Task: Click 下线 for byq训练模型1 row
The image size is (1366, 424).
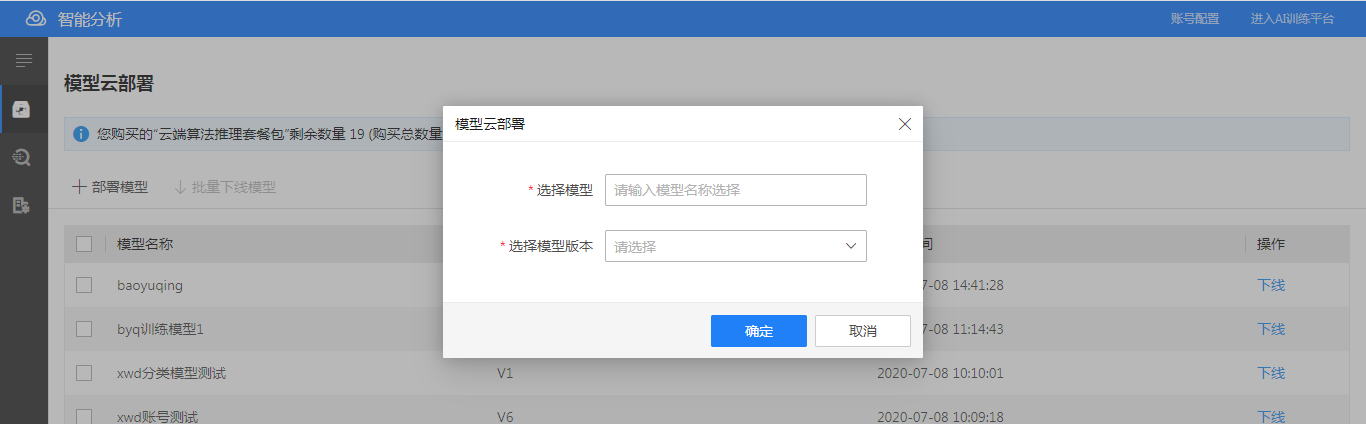Action: click(x=1271, y=329)
